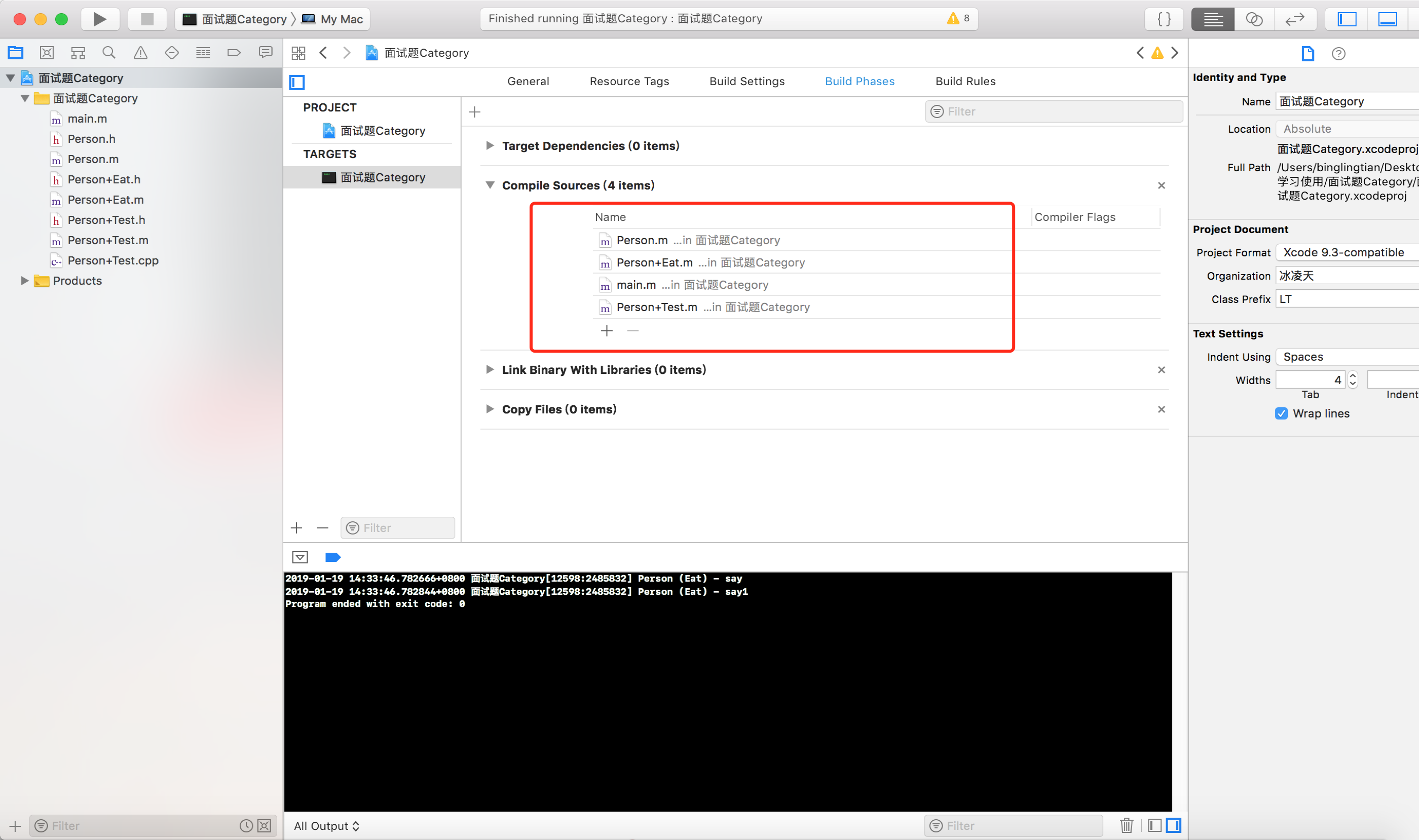Click the Run (play) button

click(x=100, y=19)
